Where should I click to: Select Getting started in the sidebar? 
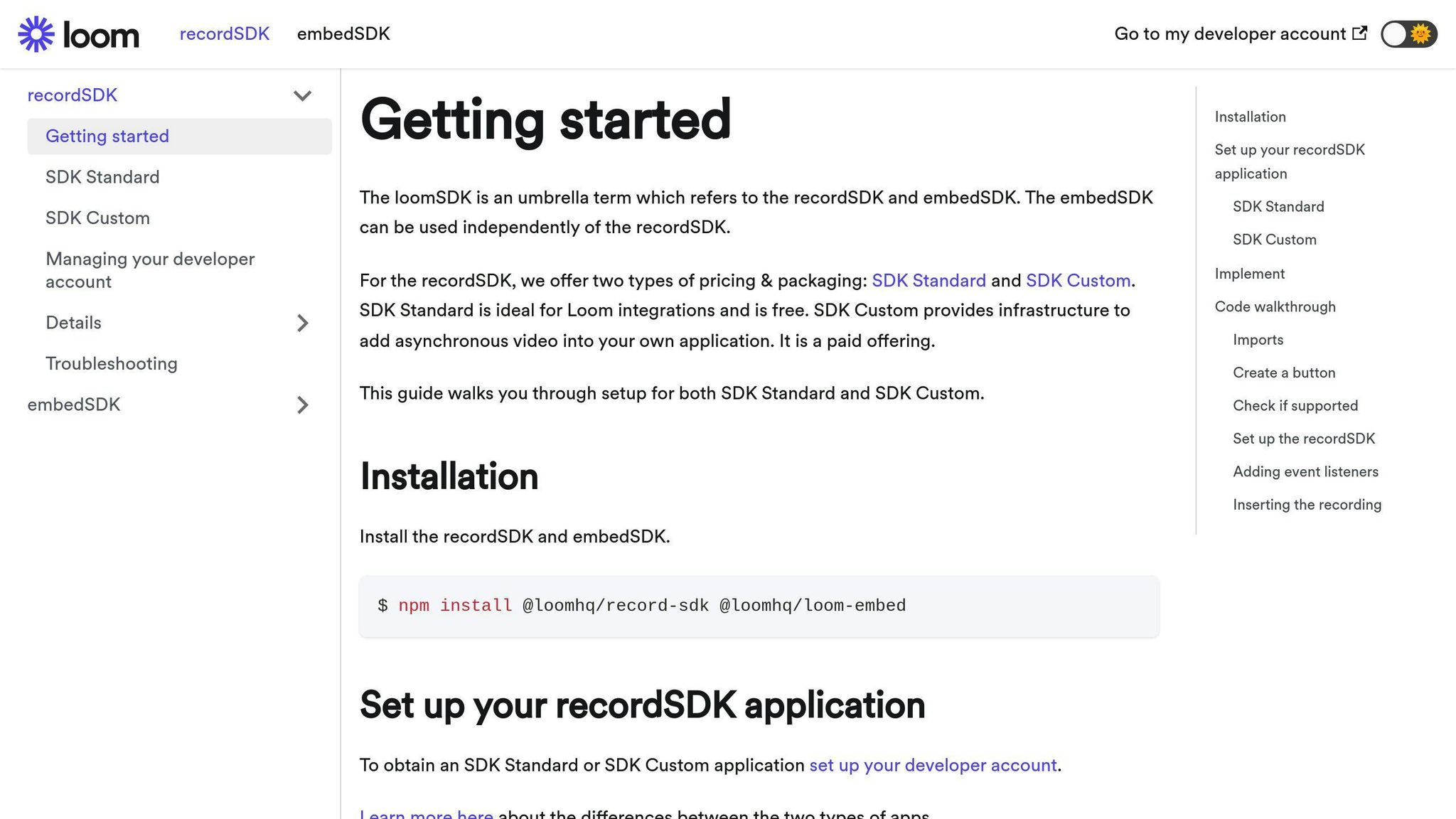point(179,136)
